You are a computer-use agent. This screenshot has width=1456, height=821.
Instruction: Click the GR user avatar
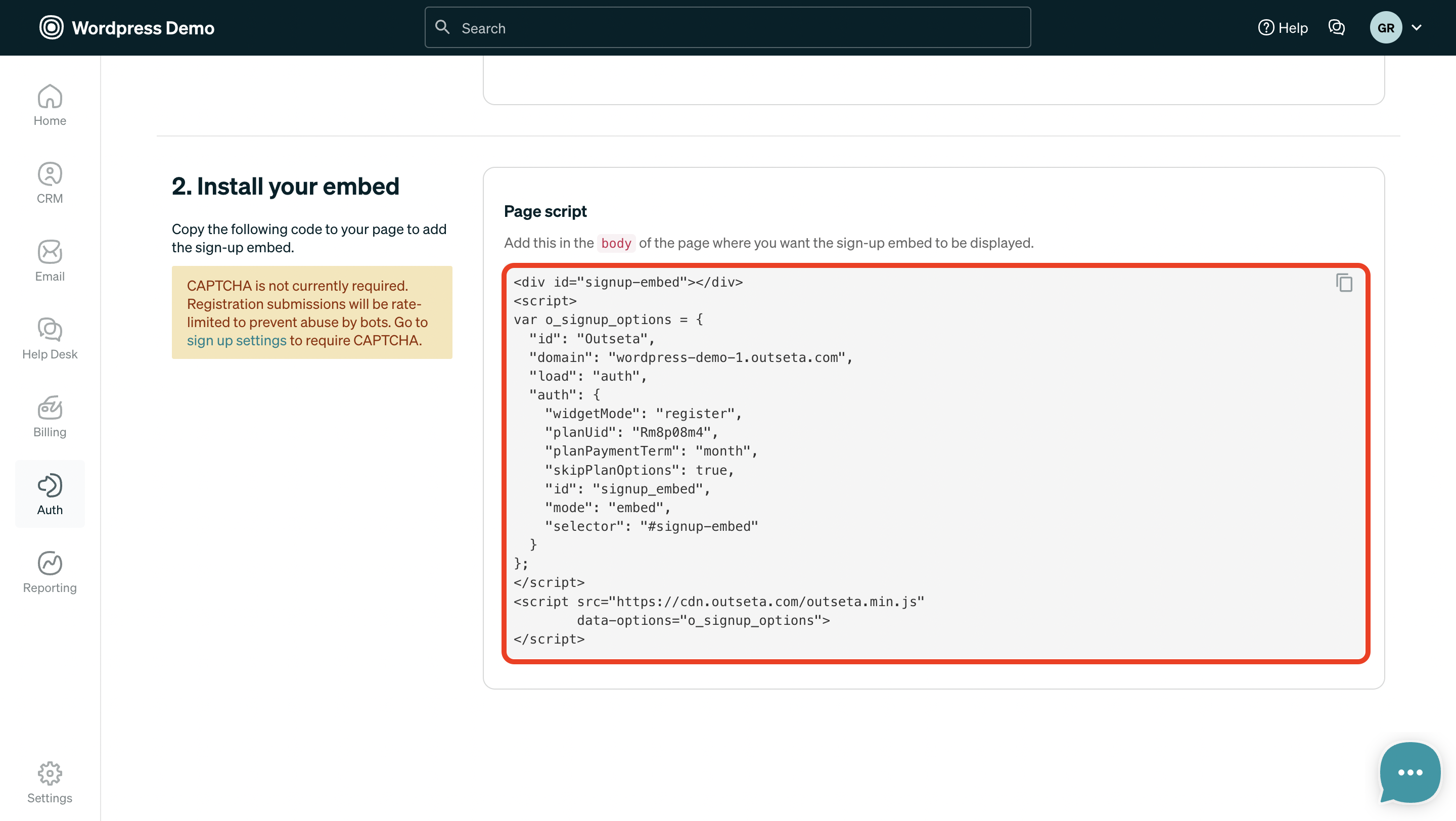pos(1385,28)
